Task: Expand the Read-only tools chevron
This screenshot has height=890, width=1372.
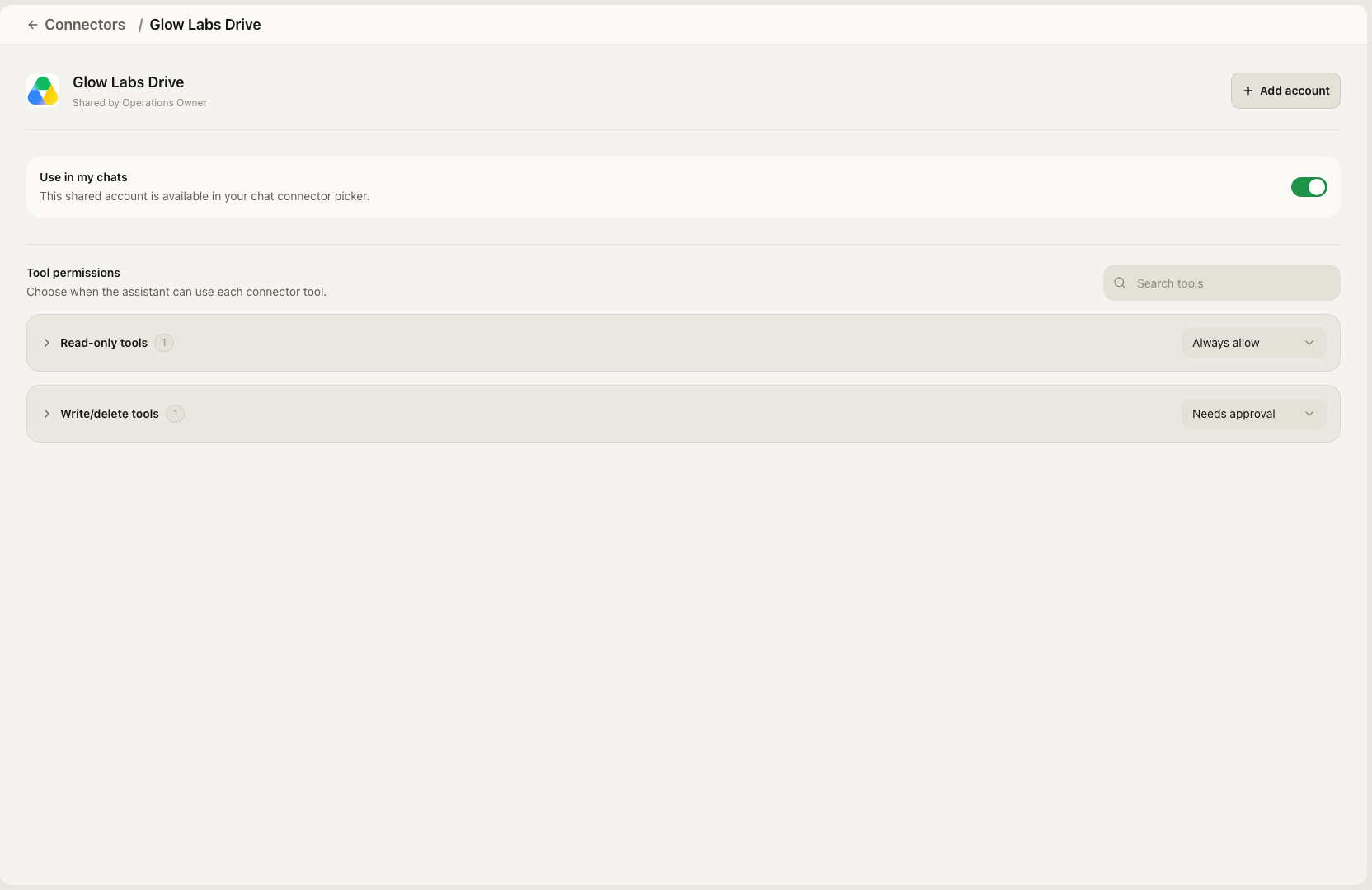Action: point(47,343)
